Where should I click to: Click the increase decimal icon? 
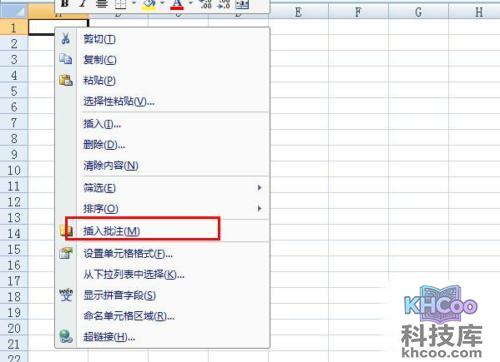[206, 4]
